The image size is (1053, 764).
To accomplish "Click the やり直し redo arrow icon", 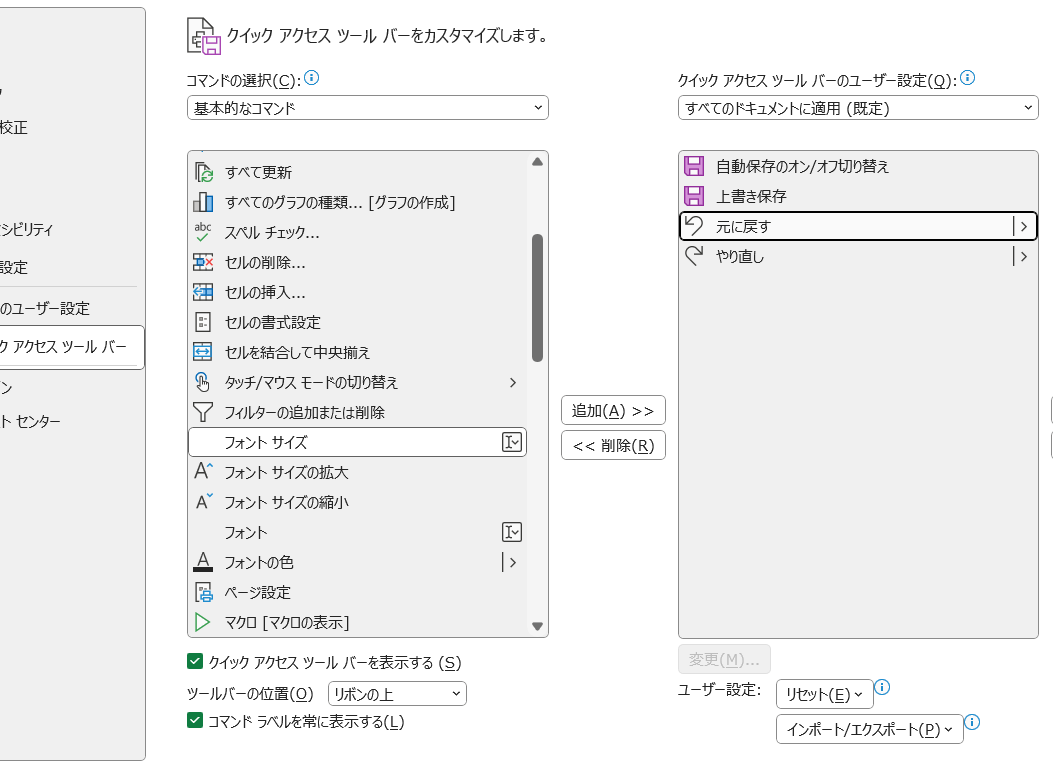I will point(694,256).
